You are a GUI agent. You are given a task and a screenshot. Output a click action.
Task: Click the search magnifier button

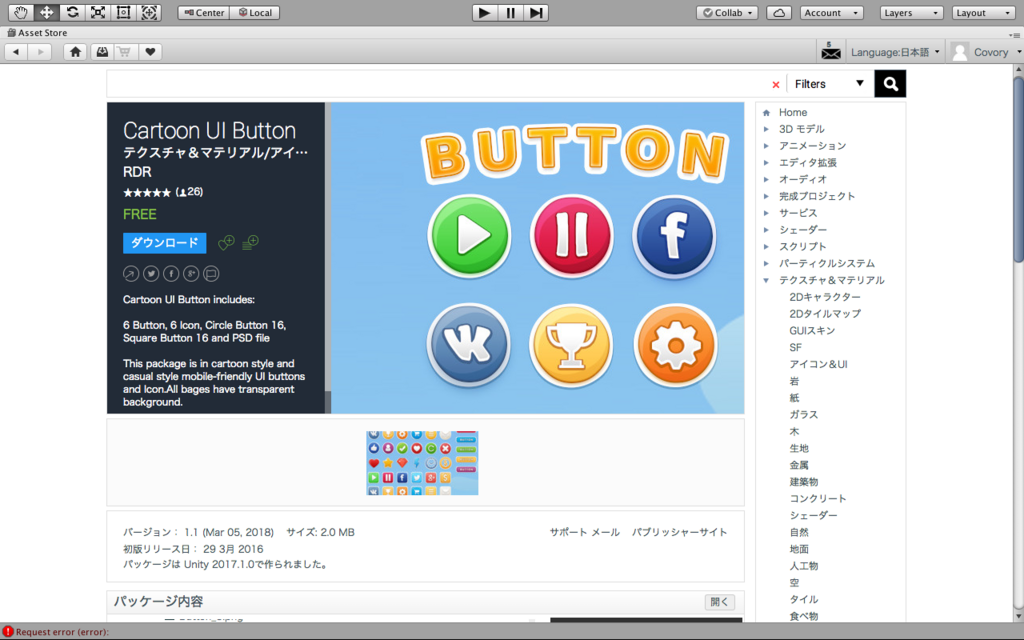point(890,84)
